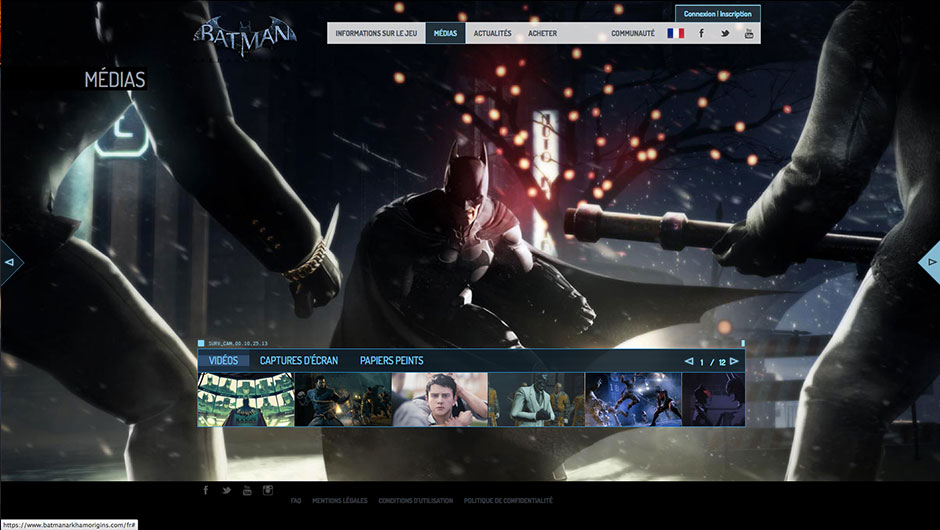The width and height of the screenshot is (940, 530).
Task: Play the white-suited masked villain video thumbnail
Action: pos(537,399)
